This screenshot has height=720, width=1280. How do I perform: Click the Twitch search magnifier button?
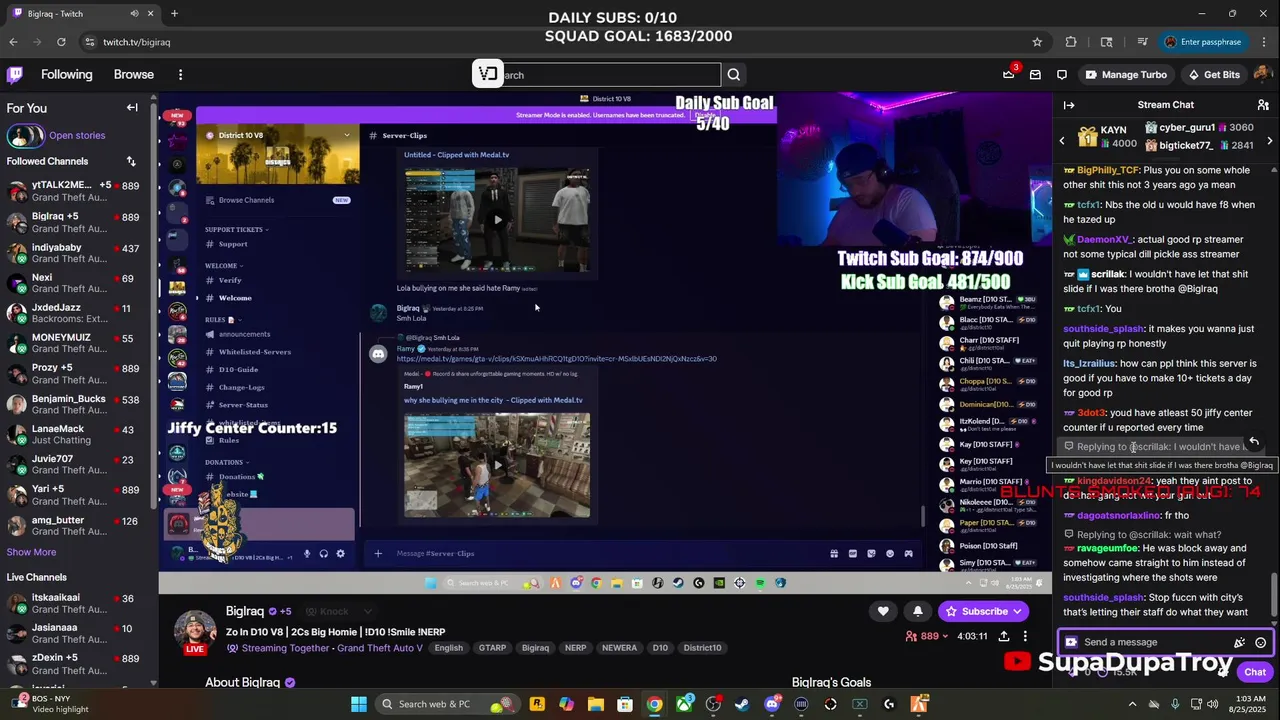pyautogui.click(x=734, y=75)
